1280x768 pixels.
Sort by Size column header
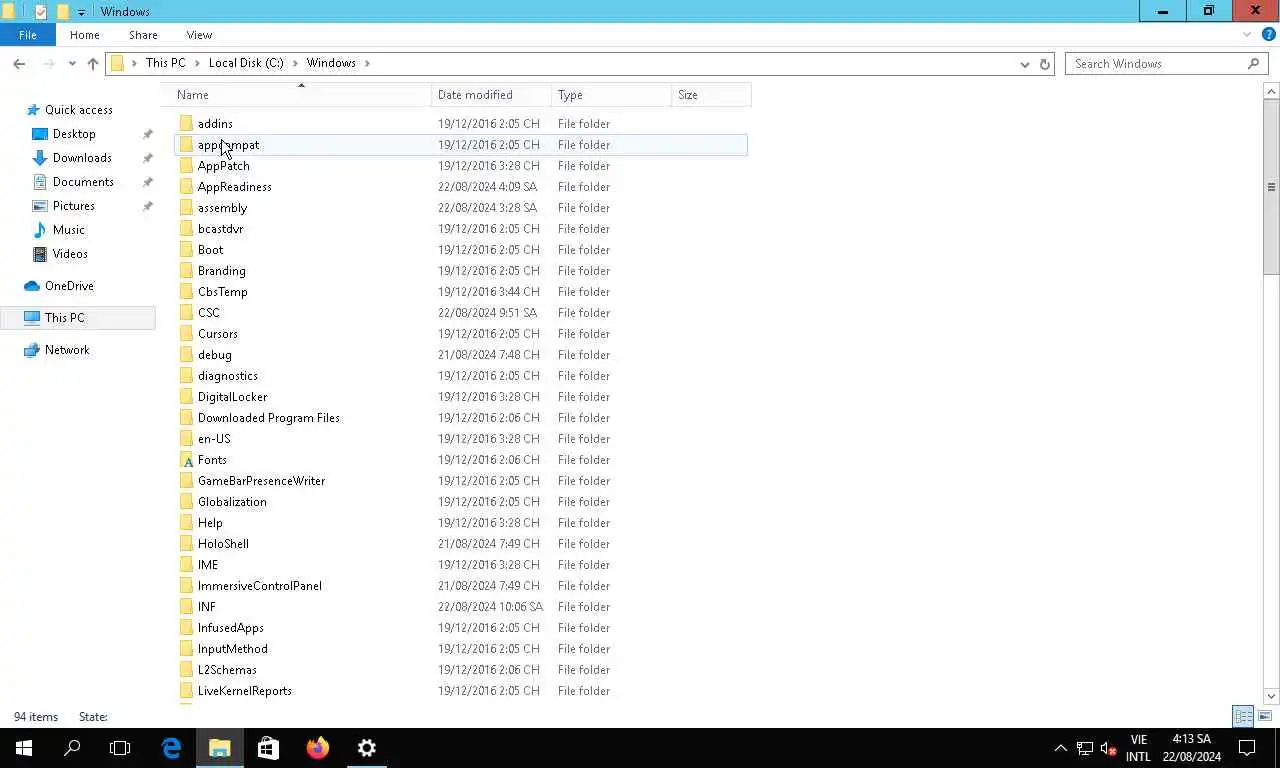(711, 95)
